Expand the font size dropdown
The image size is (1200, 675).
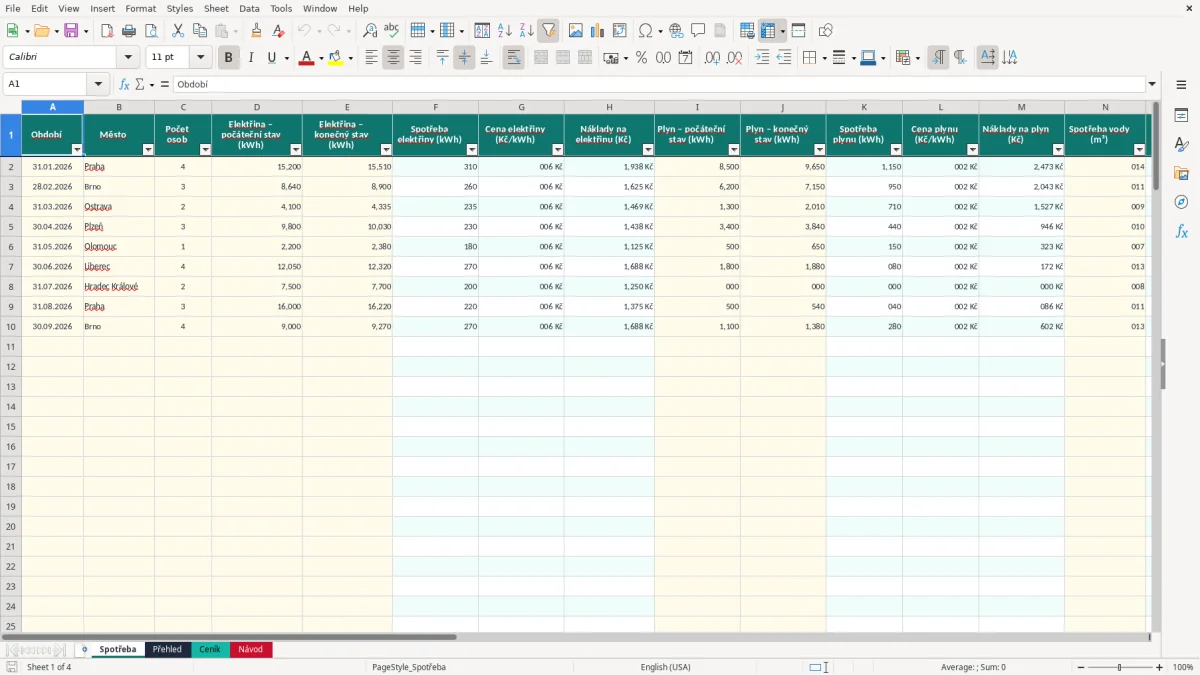click(201, 58)
